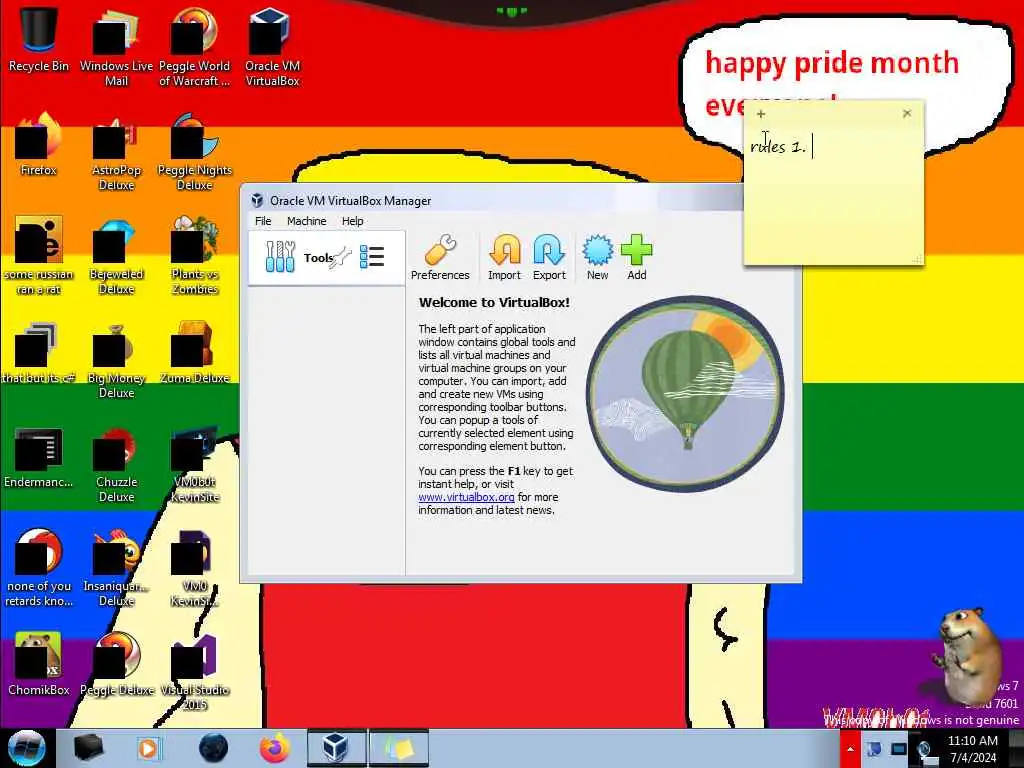
Task: Open Preferences in the VirtualBox toolbar
Action: [440, 257]
